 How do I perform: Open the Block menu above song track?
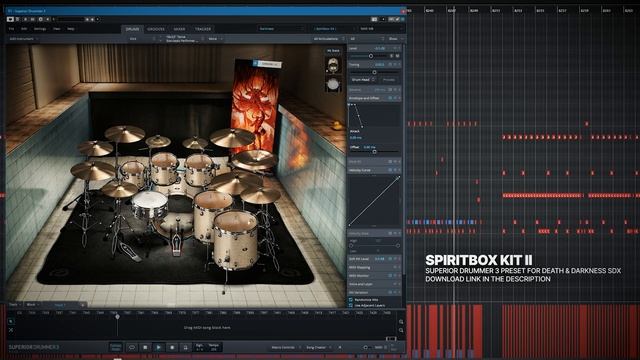click(32, 304)
